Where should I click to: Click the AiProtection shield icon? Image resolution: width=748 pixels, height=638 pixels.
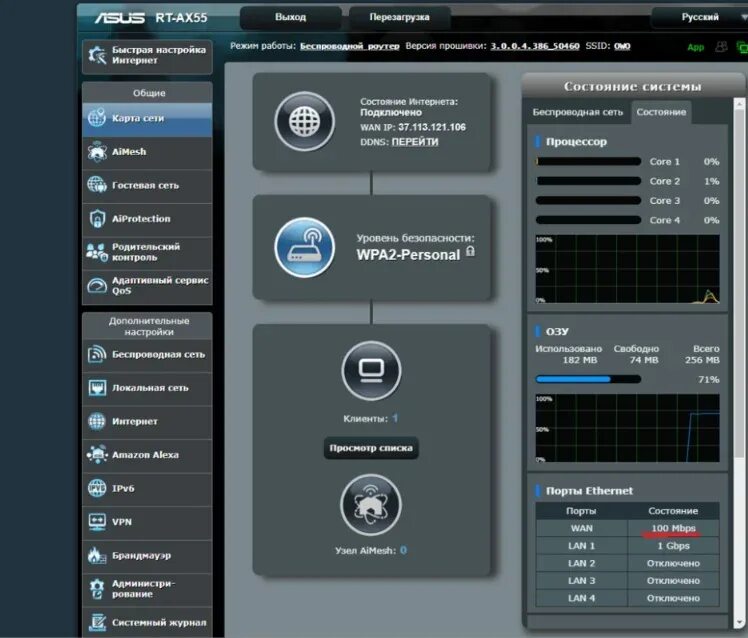pyautogui.click(x=97, y=219)
